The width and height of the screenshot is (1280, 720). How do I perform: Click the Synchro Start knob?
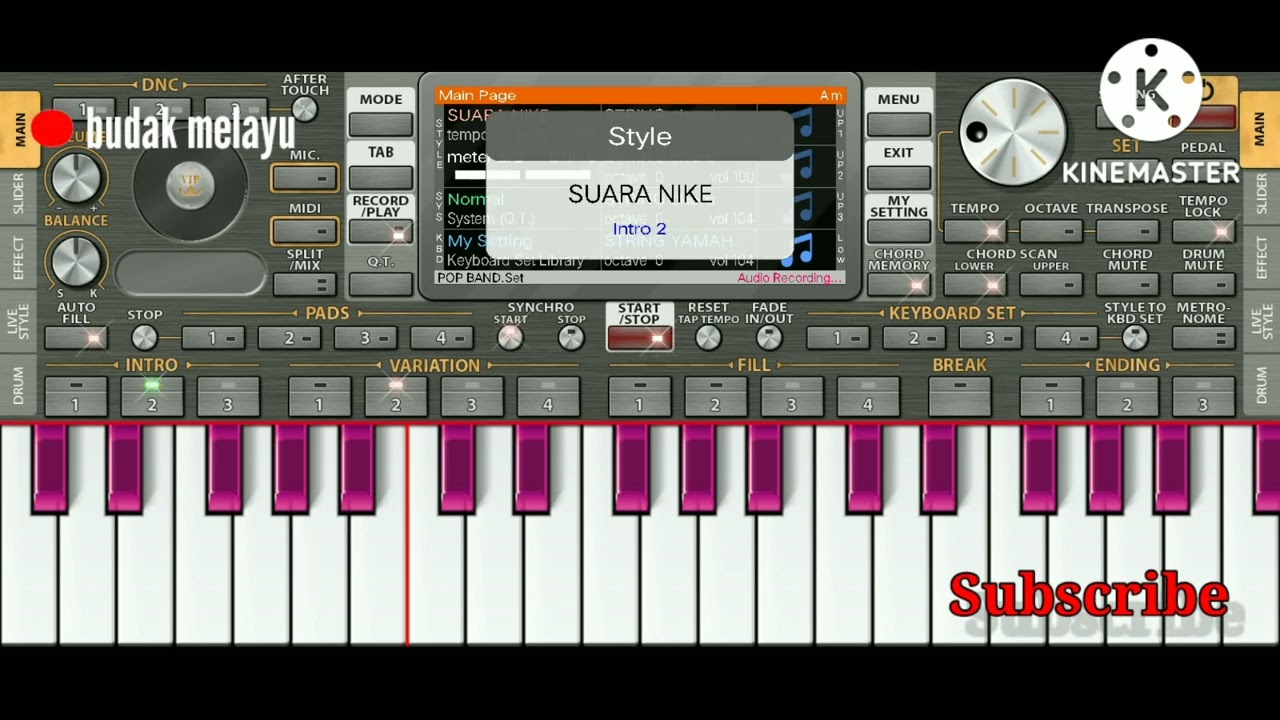click(510, 338)
